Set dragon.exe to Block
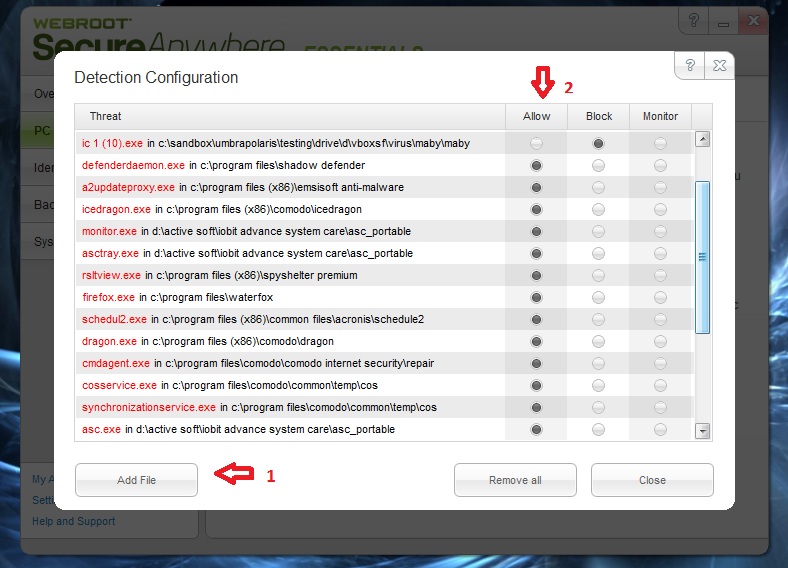Viewport: 788px width, 568px height. (x=598, y=342)
